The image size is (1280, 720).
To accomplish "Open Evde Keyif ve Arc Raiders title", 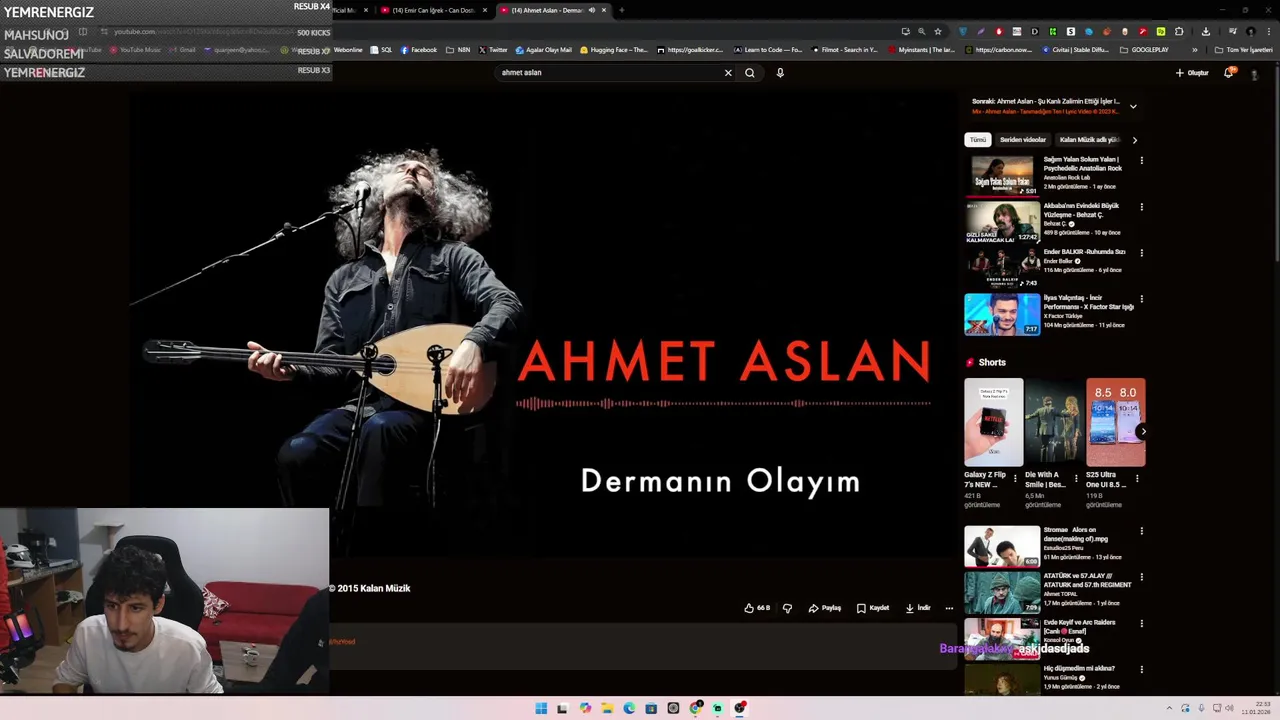I will [x=1079, y=627].
